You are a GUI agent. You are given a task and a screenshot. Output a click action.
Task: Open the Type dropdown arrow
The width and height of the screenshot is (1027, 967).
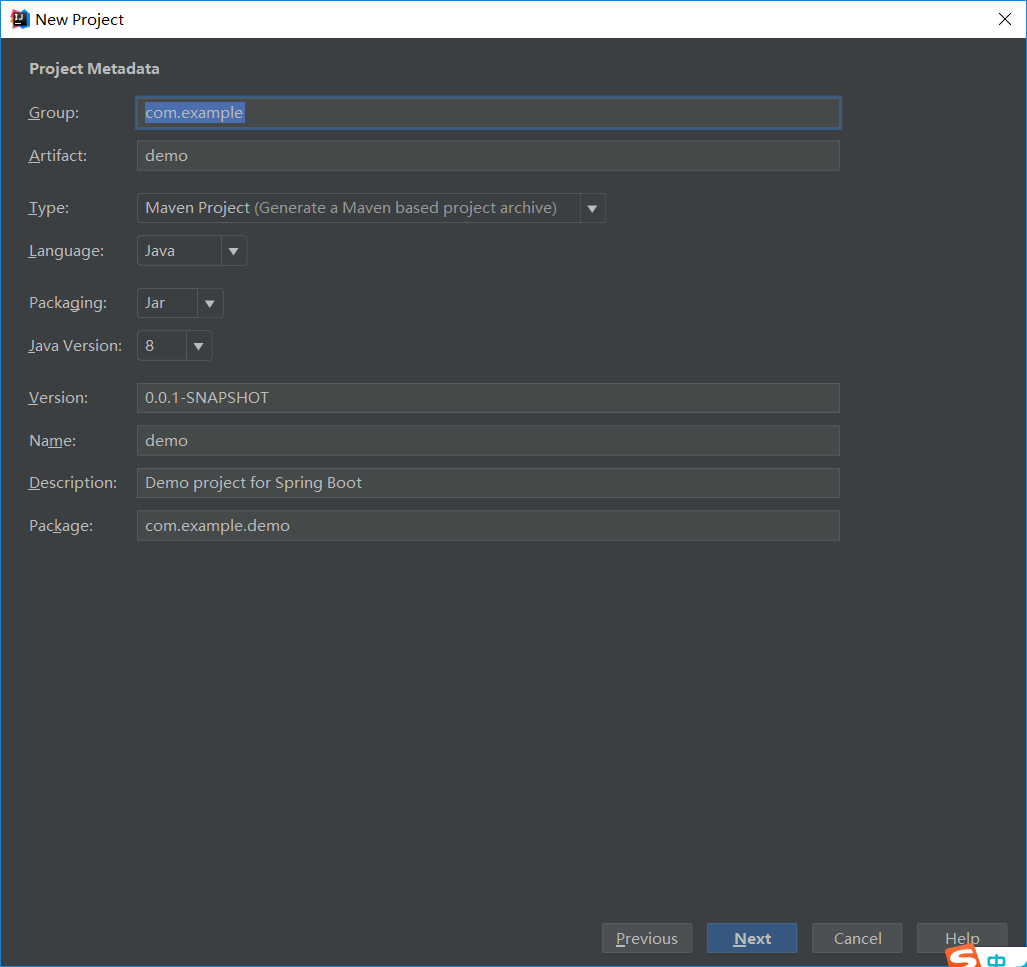[x=592, y=208]
